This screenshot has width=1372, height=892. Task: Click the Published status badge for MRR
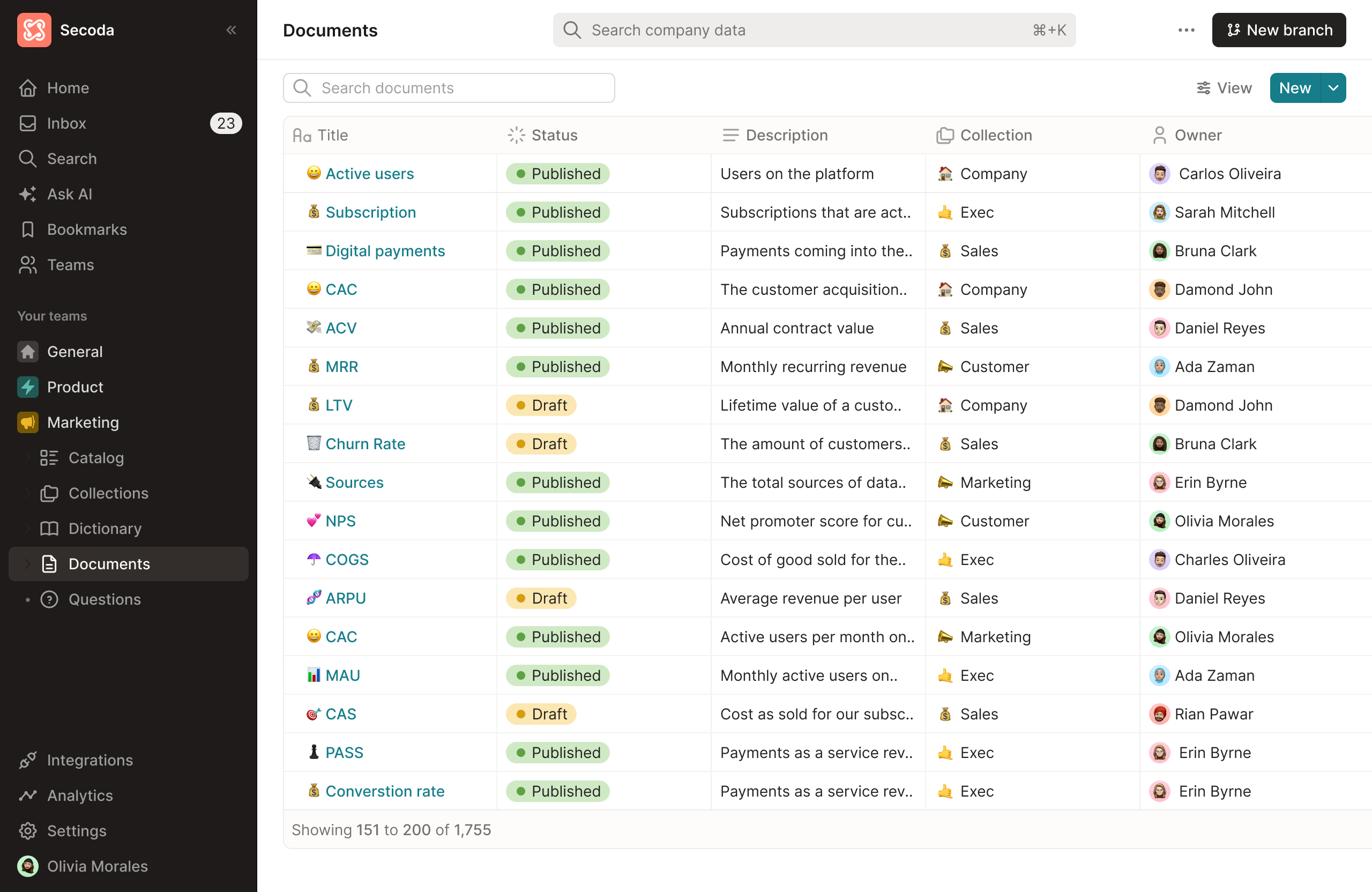557,367
